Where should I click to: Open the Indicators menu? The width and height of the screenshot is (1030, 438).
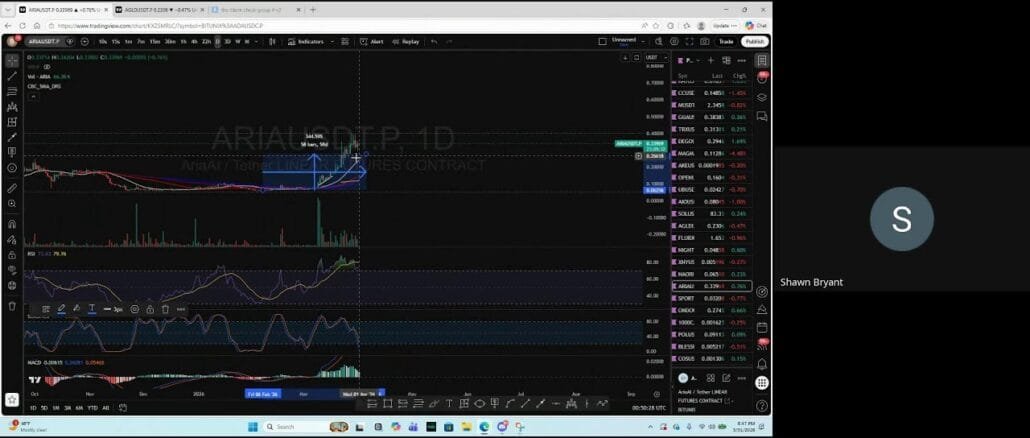[x=306, y=41]
